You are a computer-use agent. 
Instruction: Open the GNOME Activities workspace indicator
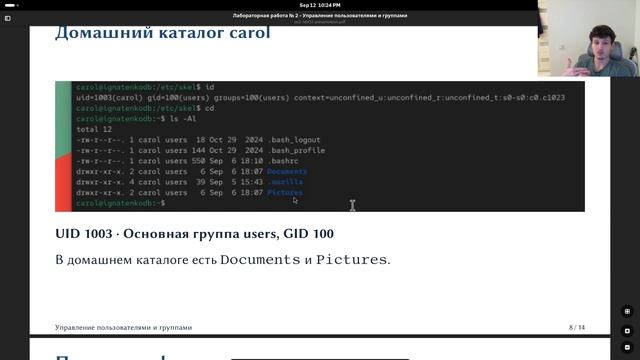tap(12, 5)
